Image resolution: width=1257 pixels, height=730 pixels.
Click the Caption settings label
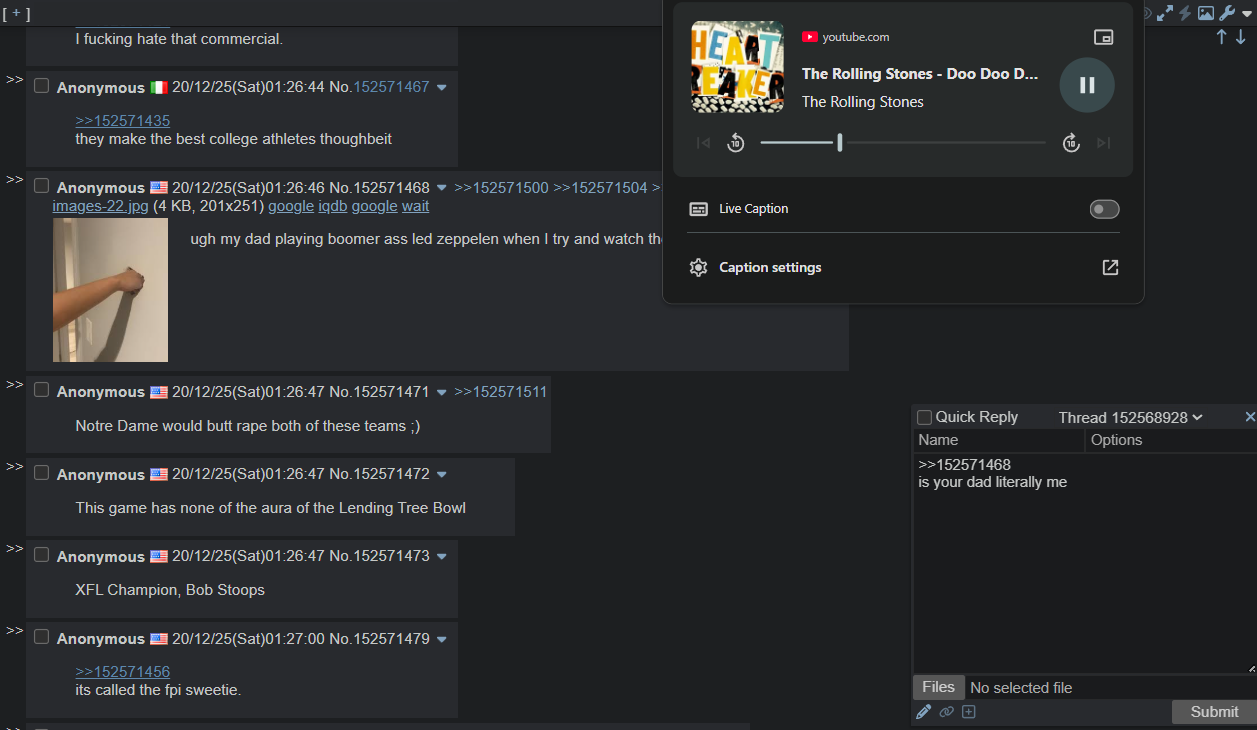tap(770, 268)
